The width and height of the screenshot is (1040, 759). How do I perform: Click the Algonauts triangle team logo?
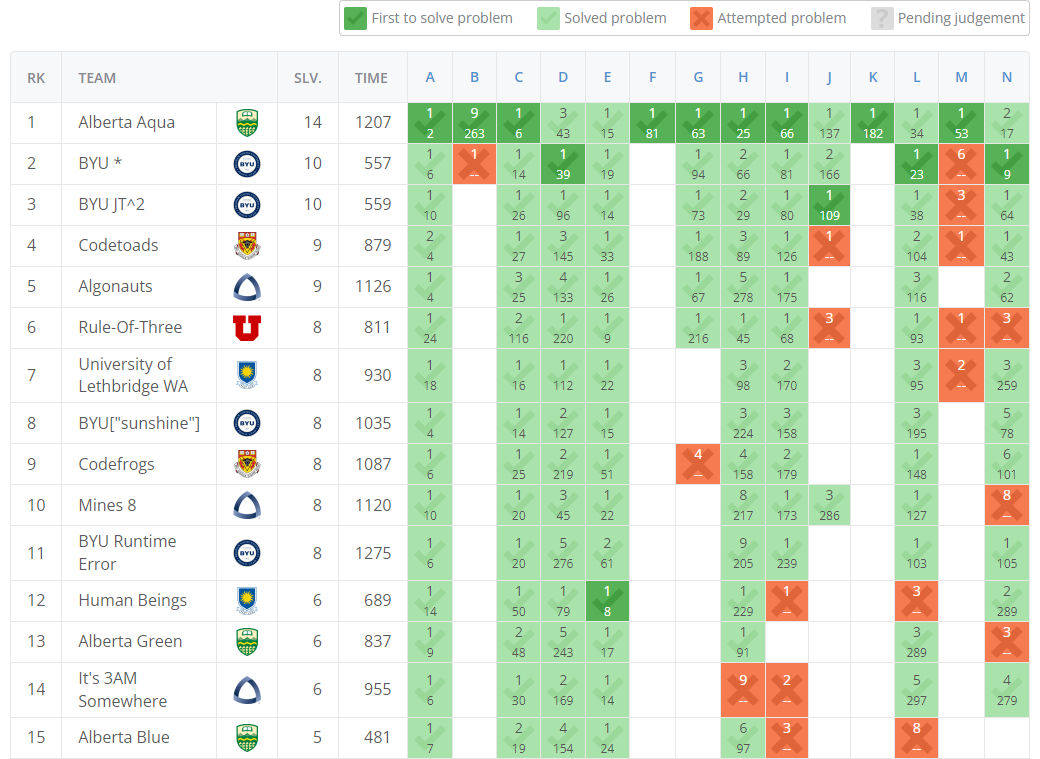(x=246, y=286)
